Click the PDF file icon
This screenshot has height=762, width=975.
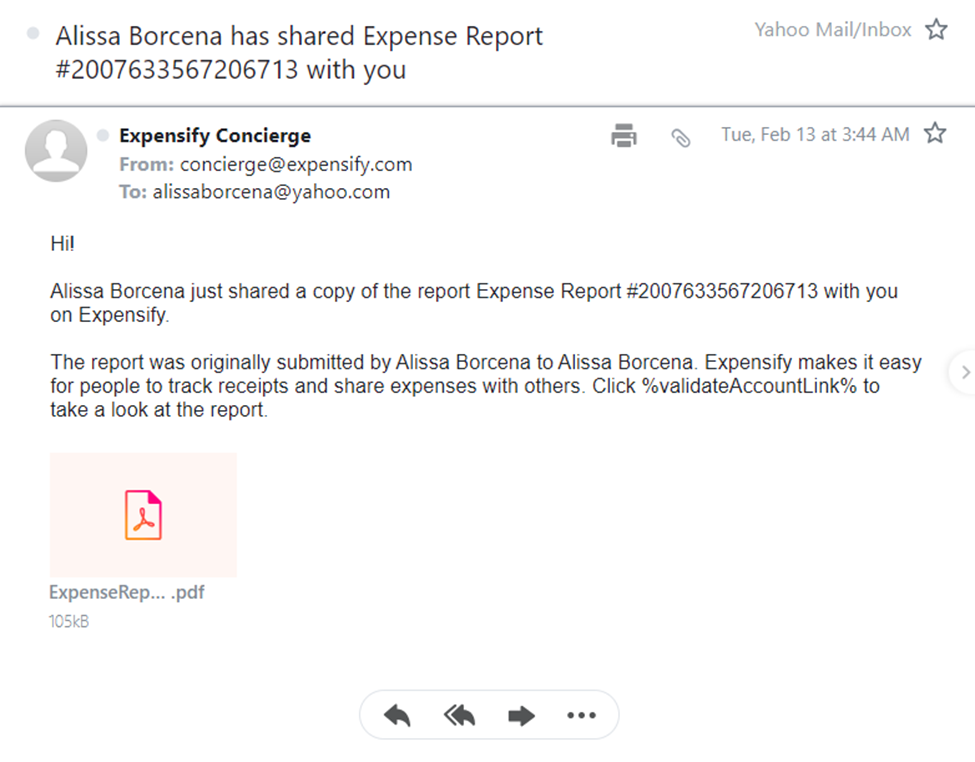[143, 514]
